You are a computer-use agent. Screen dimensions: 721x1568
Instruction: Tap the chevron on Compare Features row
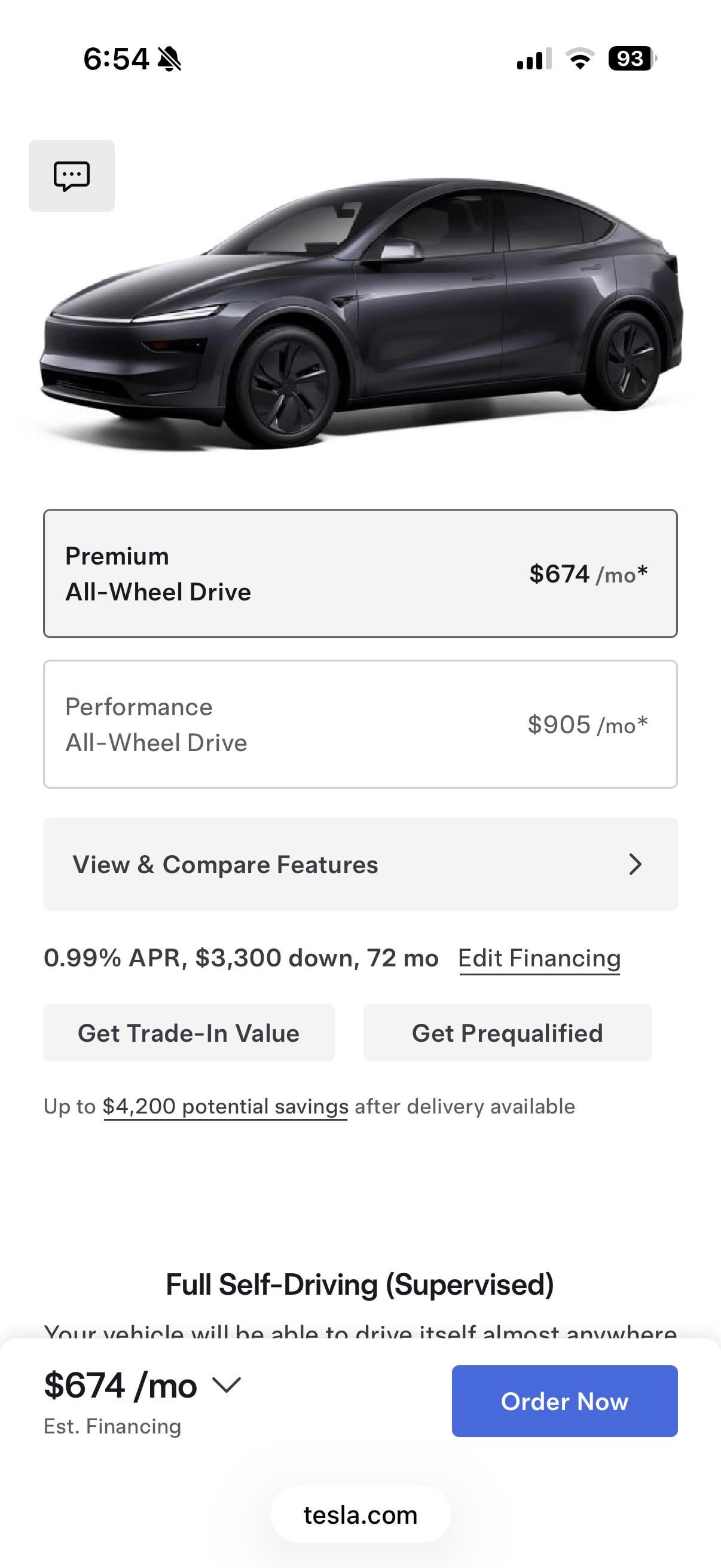[636, 864]
